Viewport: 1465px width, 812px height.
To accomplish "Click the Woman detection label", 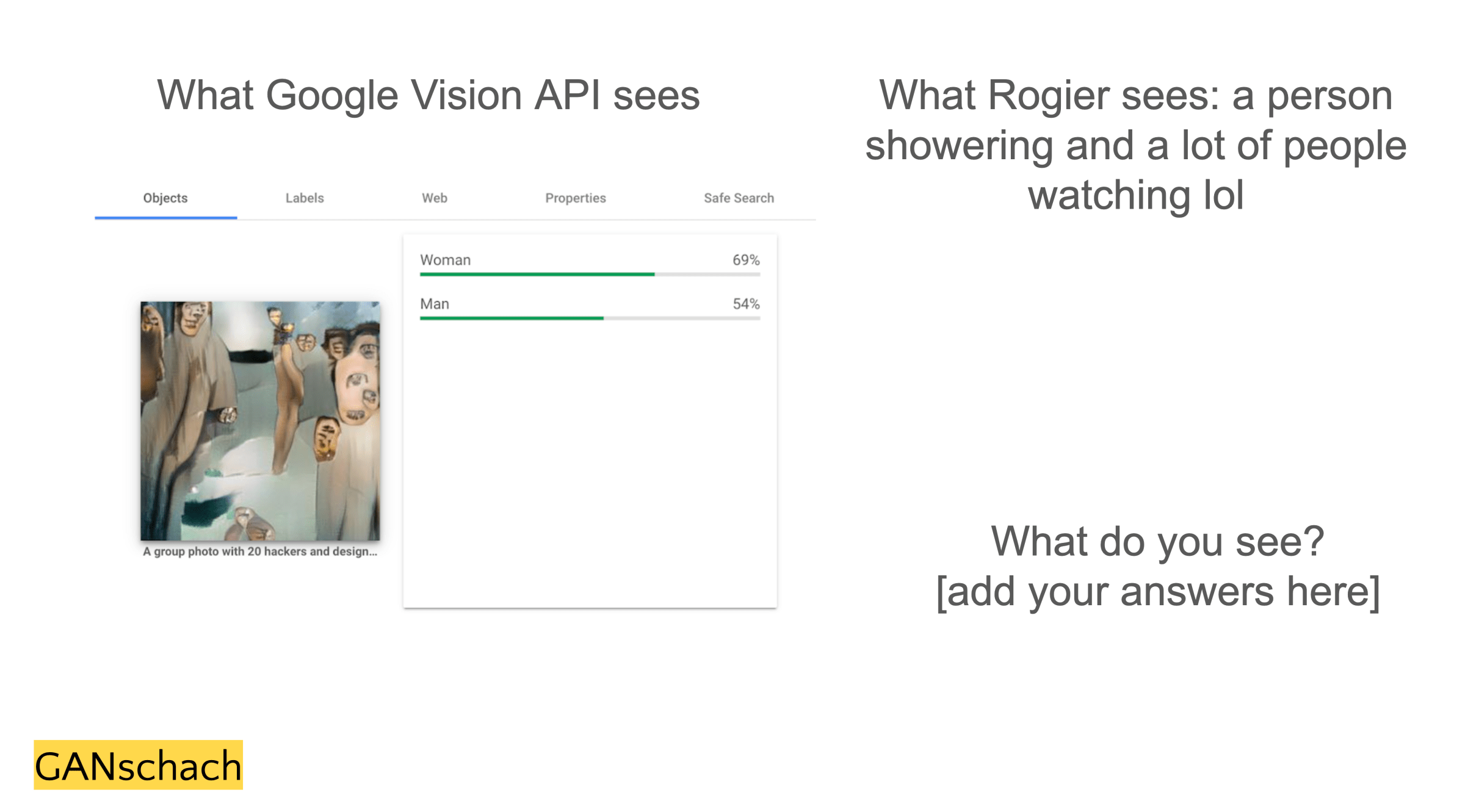I will tap(445, 260).
